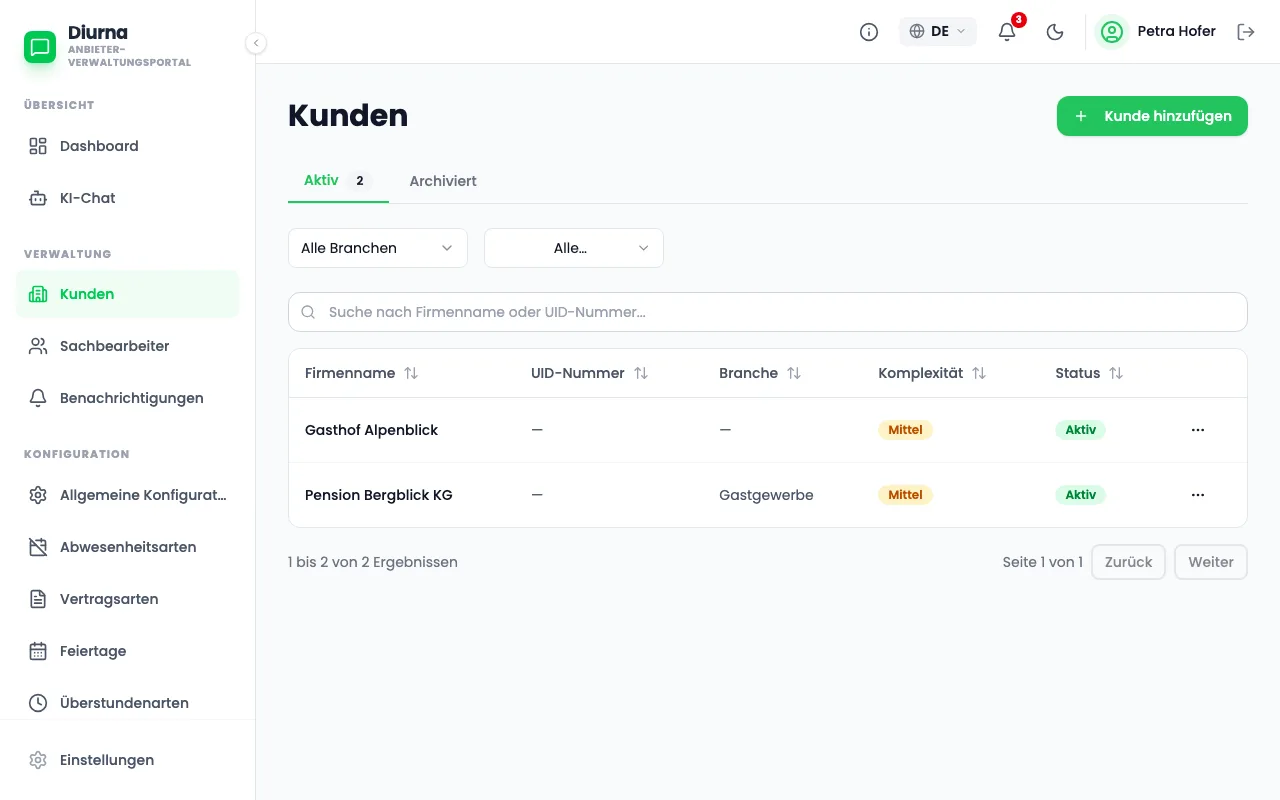The height and width of the screenshot is (800, 1280).
Task: Sort by Firmenname column
Action: [x=362, y=373]
